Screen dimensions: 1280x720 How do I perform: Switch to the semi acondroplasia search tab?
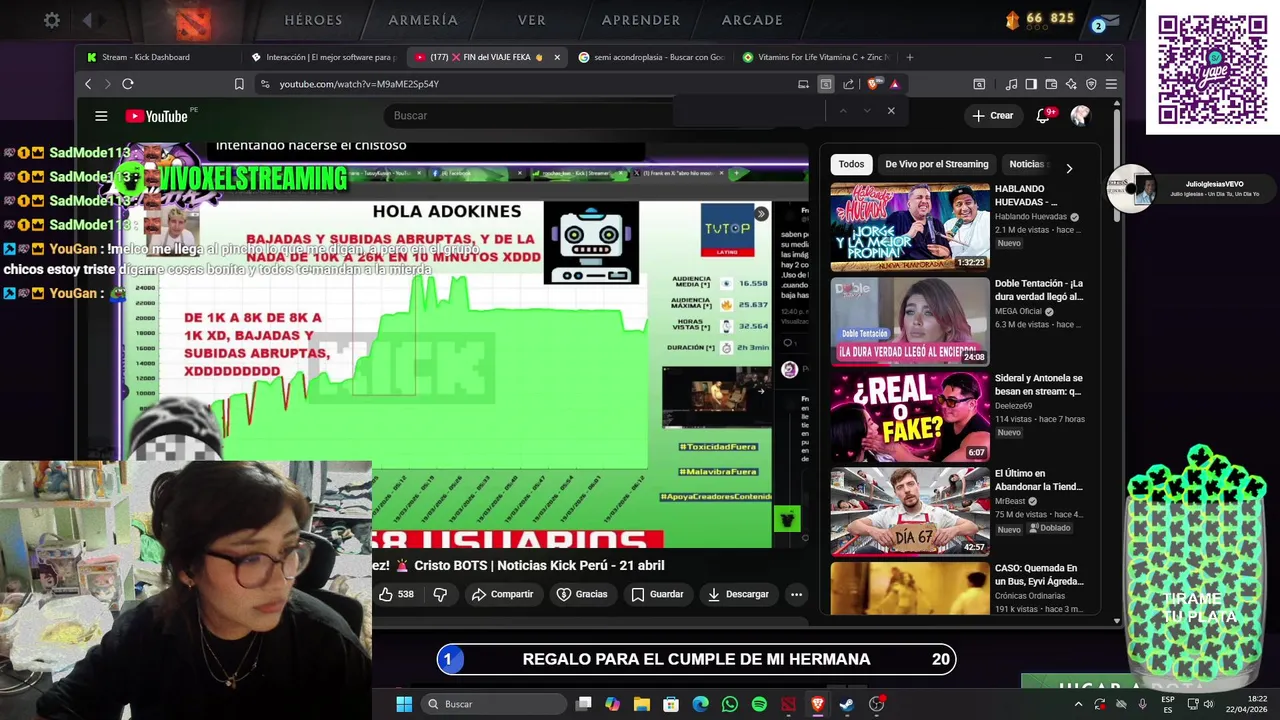(650, 57)
